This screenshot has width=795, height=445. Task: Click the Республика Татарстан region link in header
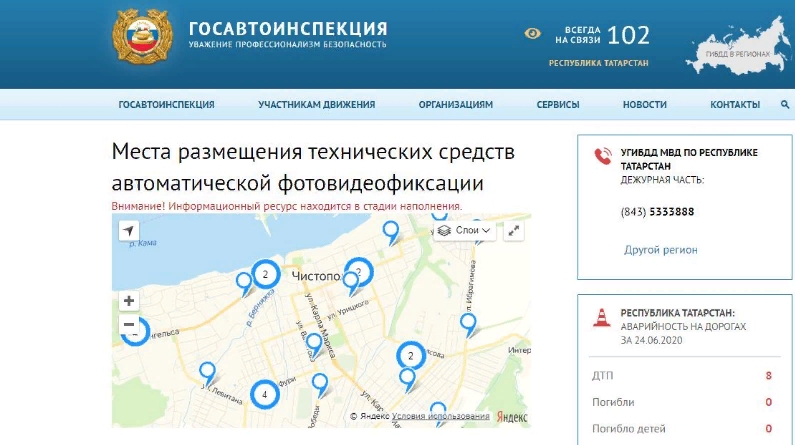pos(598,63)
